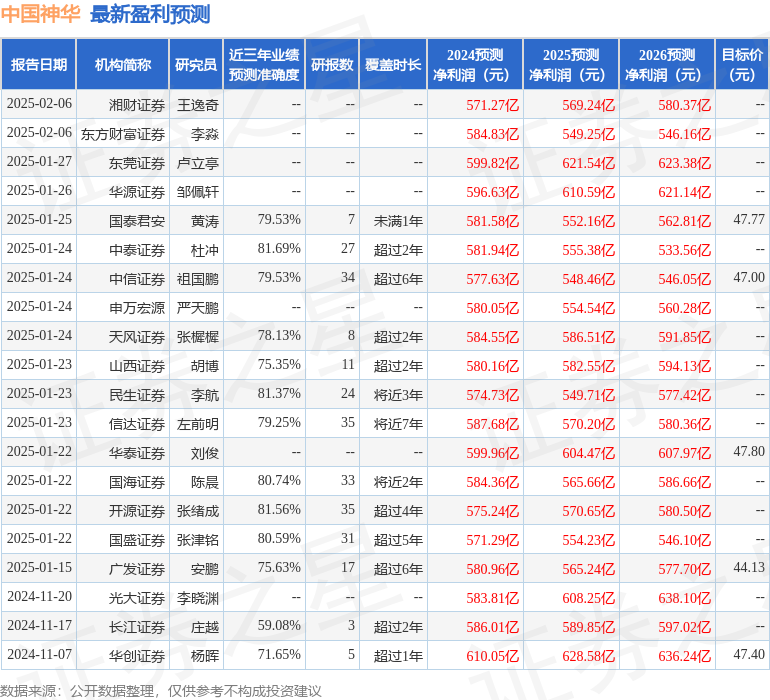
Task: Click target price 47.00
Action: 749,277
